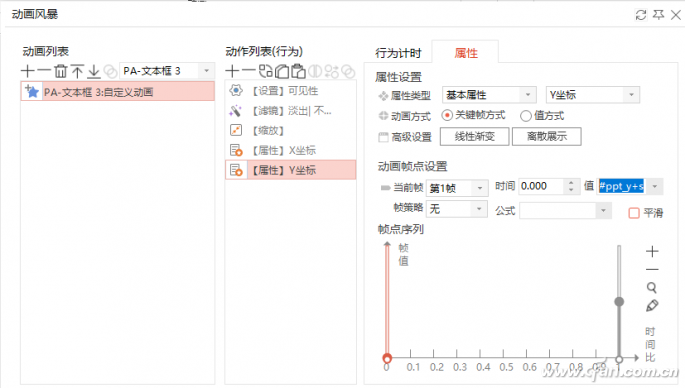Screen dimensions: 685x388
Task: Select the 关键帧方式 radio button
Action: (x=447, y=115)
